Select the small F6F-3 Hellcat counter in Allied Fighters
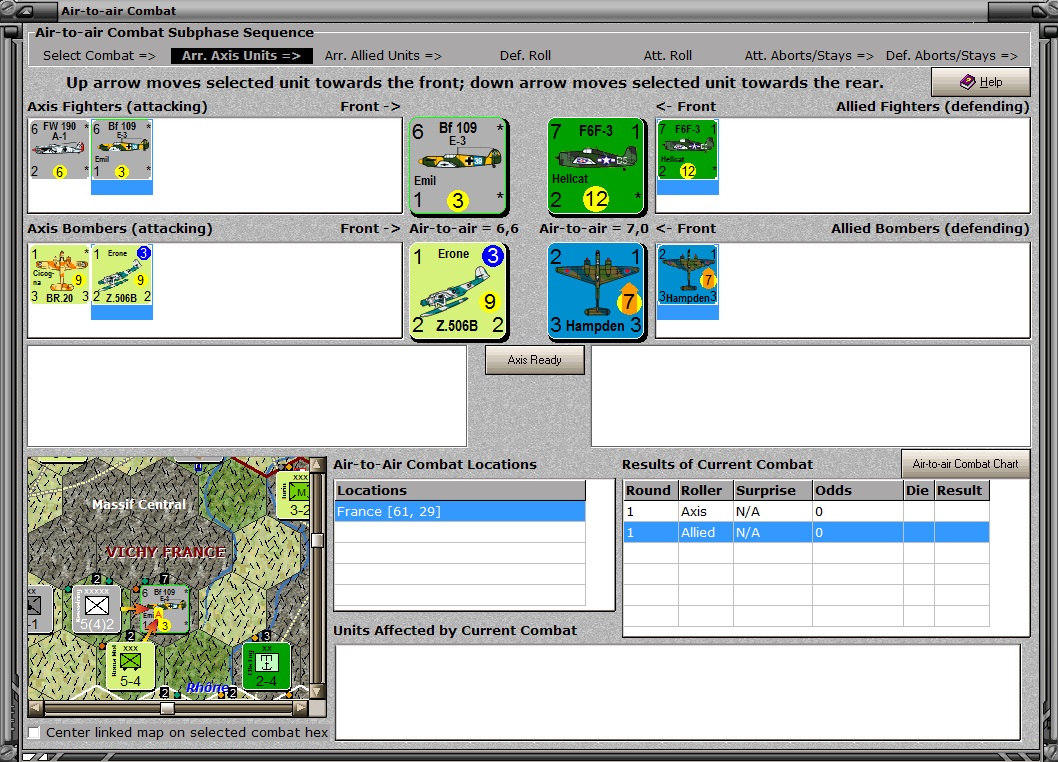The height and width of the screenshot is (762, 1058). click(688, 150)
